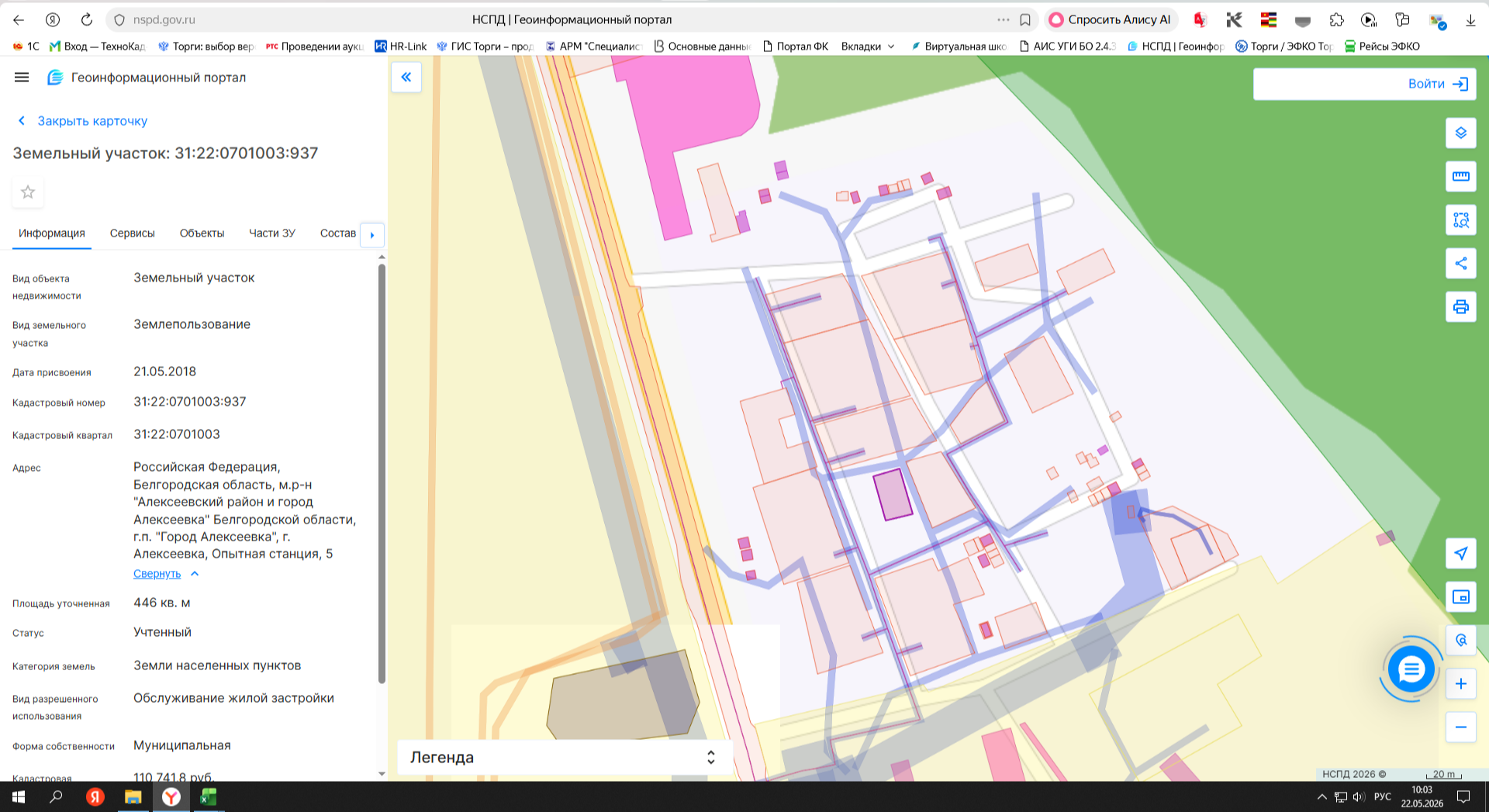Screen dimensions: 1489x812
Task: Switch the РУС keyboard language indicator
Action: pyautogui.click(x=1383, y=796)
